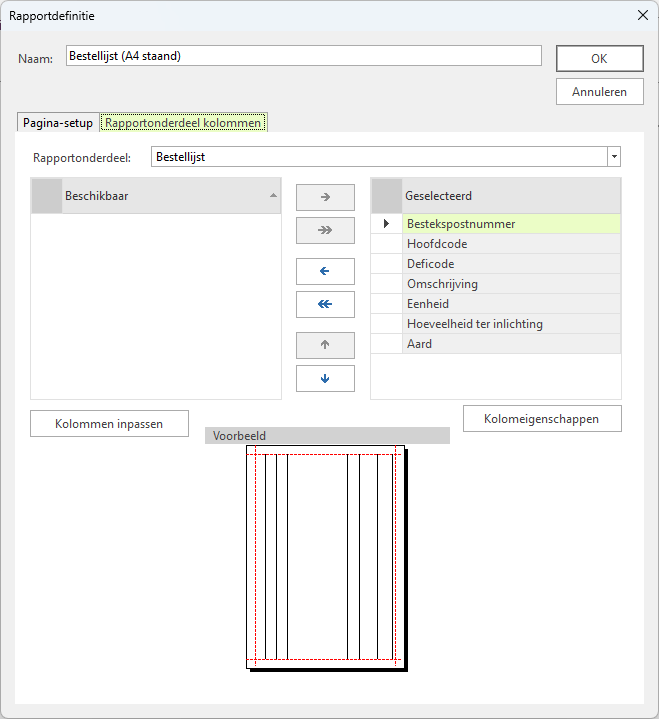Open the Rapportonderdeel dropdown list
659x719 pixels.
pos(613,157)
